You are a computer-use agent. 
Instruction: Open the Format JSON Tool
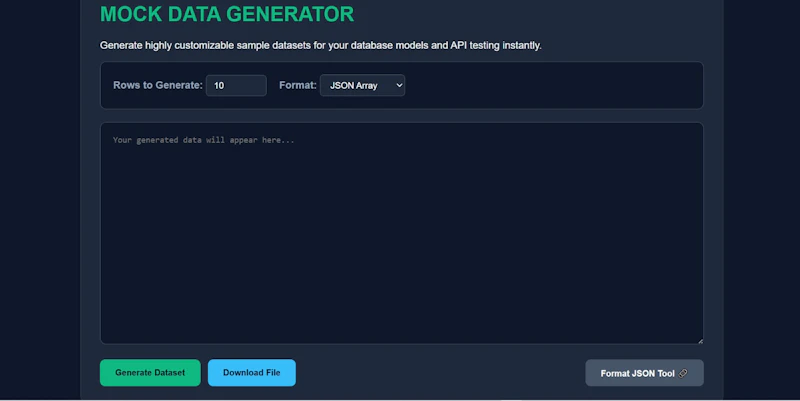644,373
